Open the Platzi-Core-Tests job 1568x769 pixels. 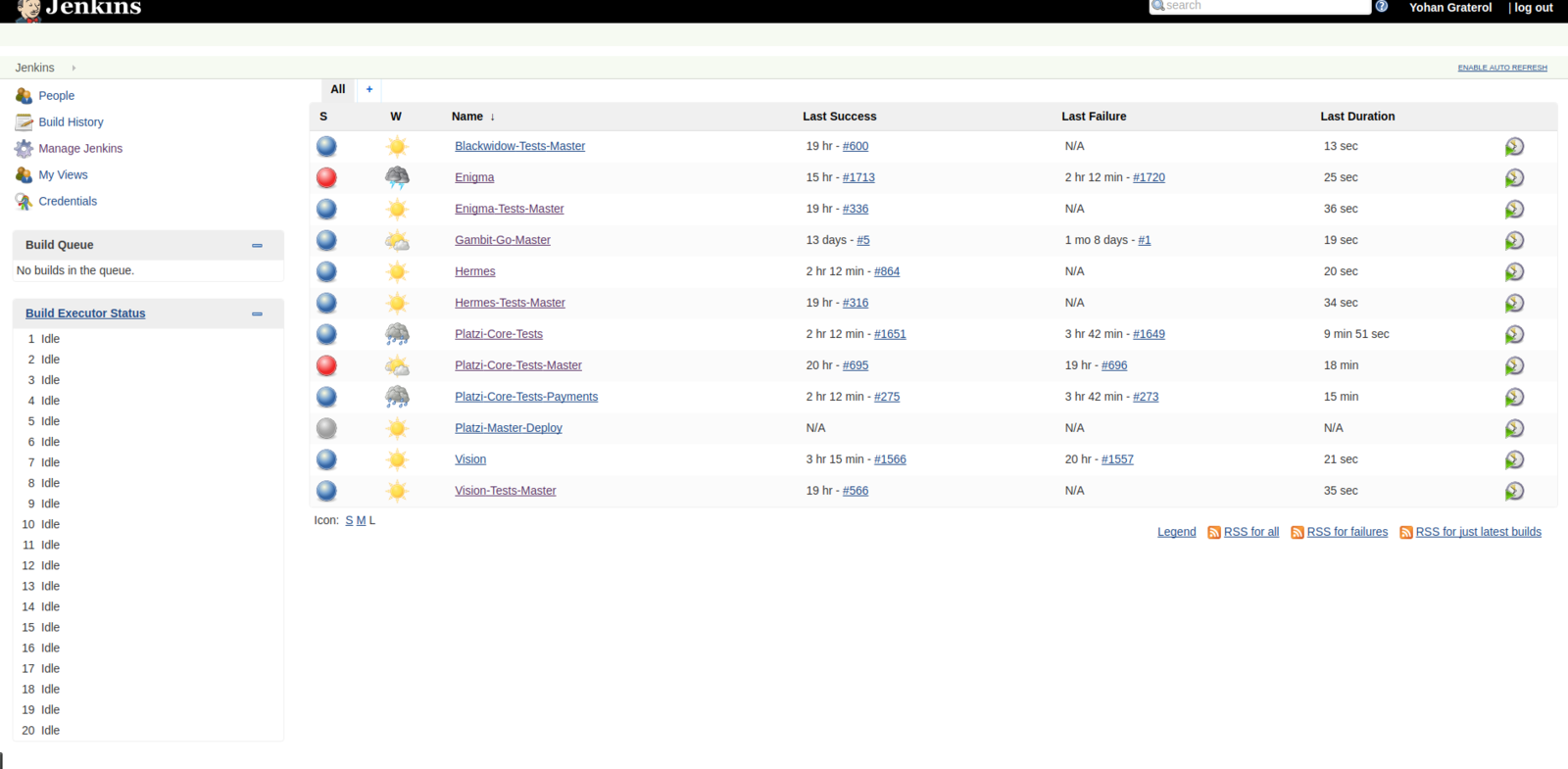(x=499, y=334)
